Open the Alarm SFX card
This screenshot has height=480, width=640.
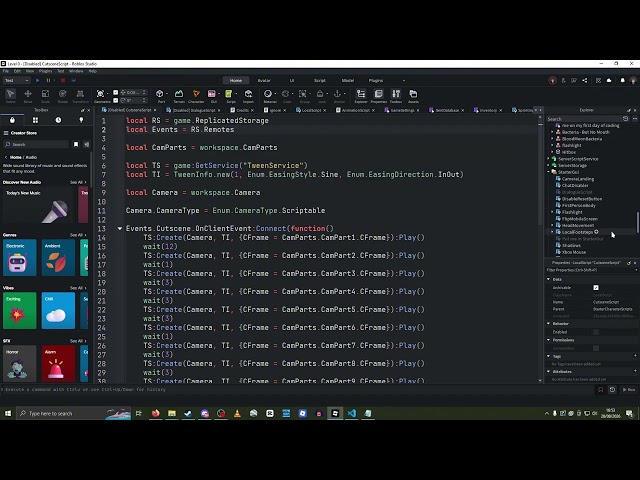[58, 364]
